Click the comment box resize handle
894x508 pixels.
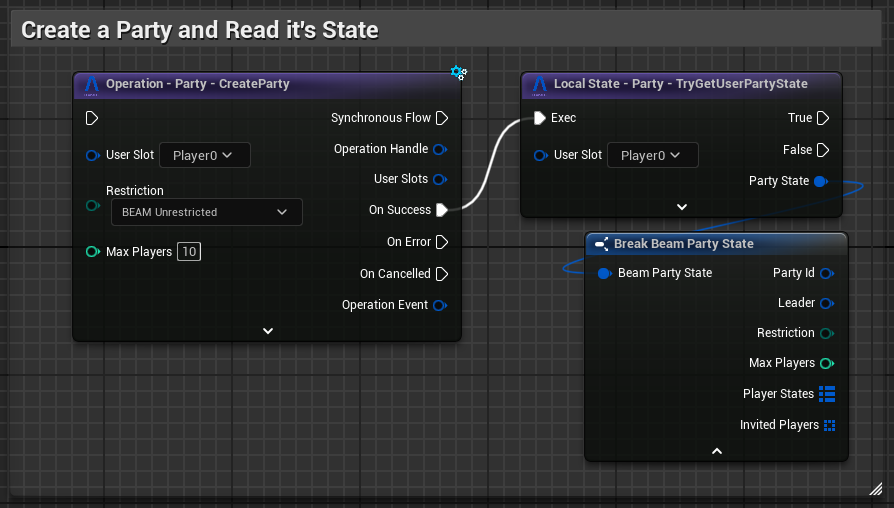(875, 489)
